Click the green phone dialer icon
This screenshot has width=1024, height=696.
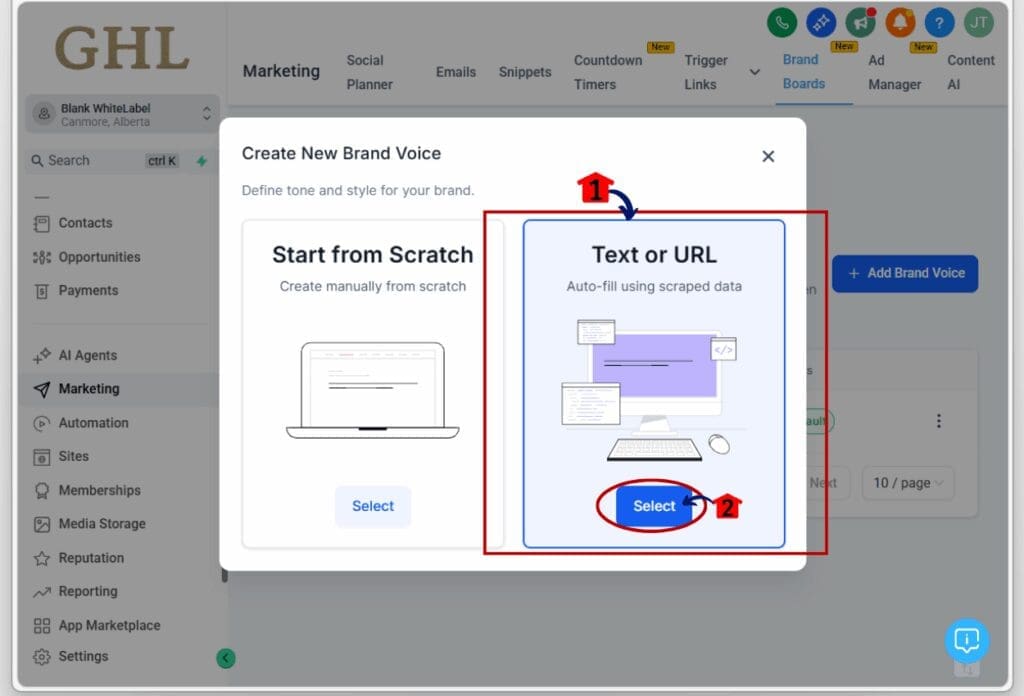pyautogui.click(x=782, y=23)
